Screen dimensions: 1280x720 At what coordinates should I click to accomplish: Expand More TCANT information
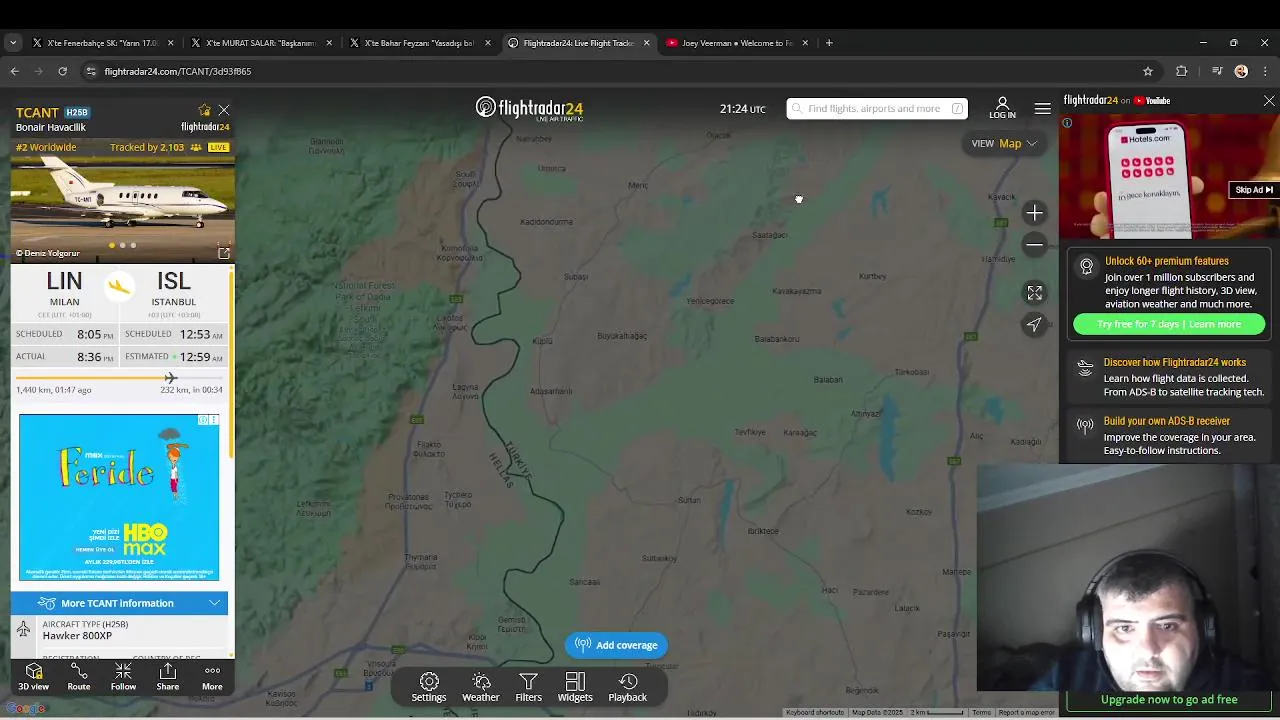point(119,603)
